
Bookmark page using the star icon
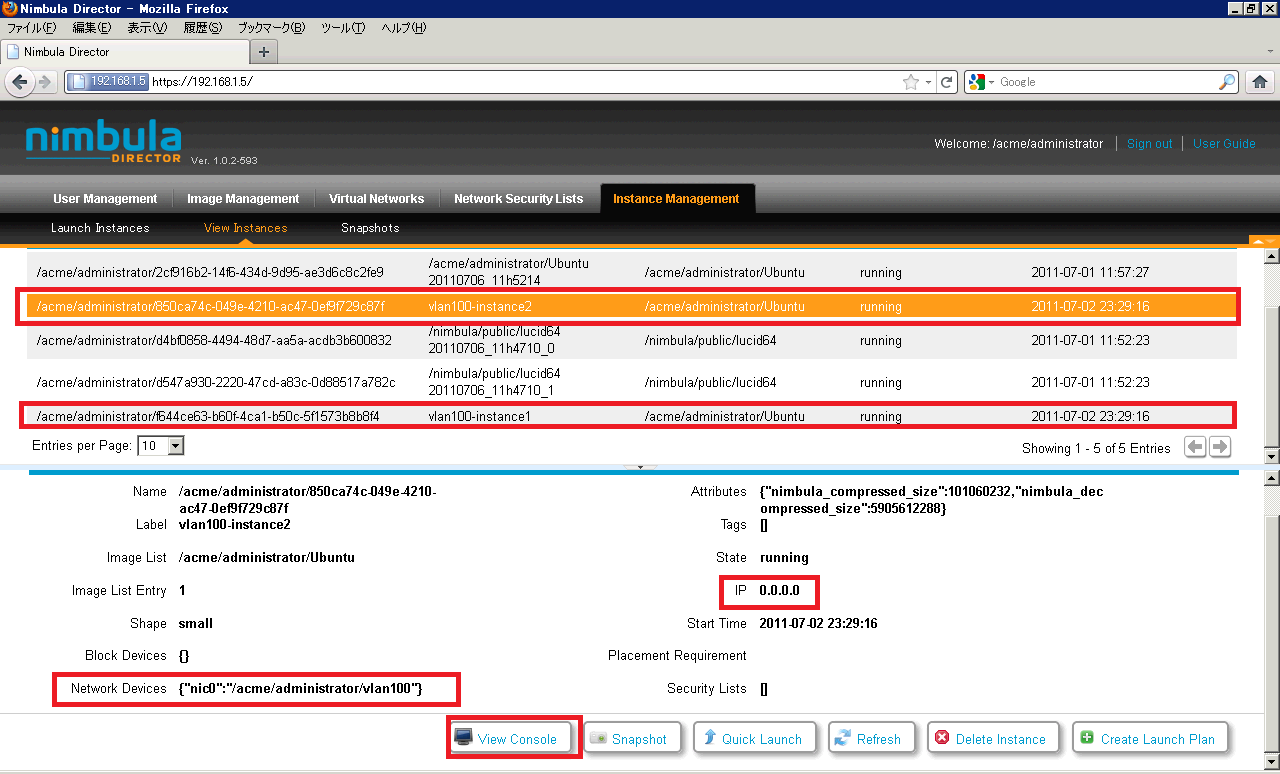(910, 82)
